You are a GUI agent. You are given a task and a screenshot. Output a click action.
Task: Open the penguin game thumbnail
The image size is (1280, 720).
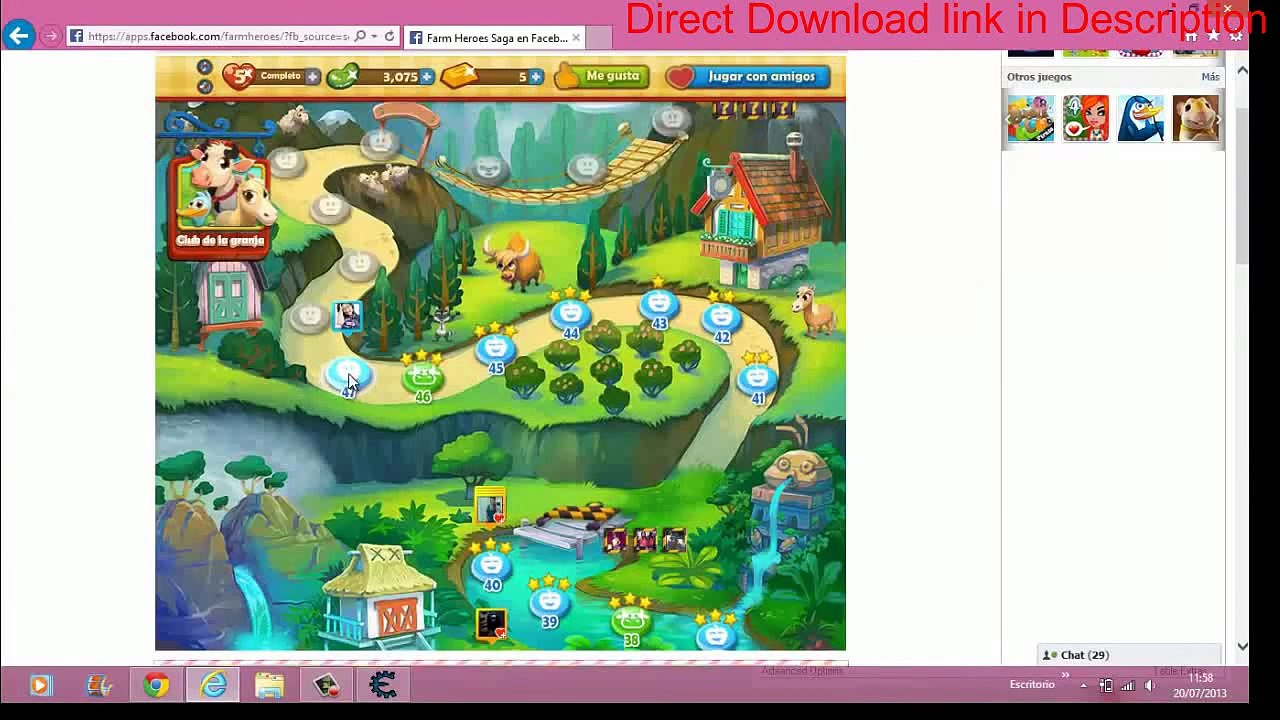tap(1141, 118)
